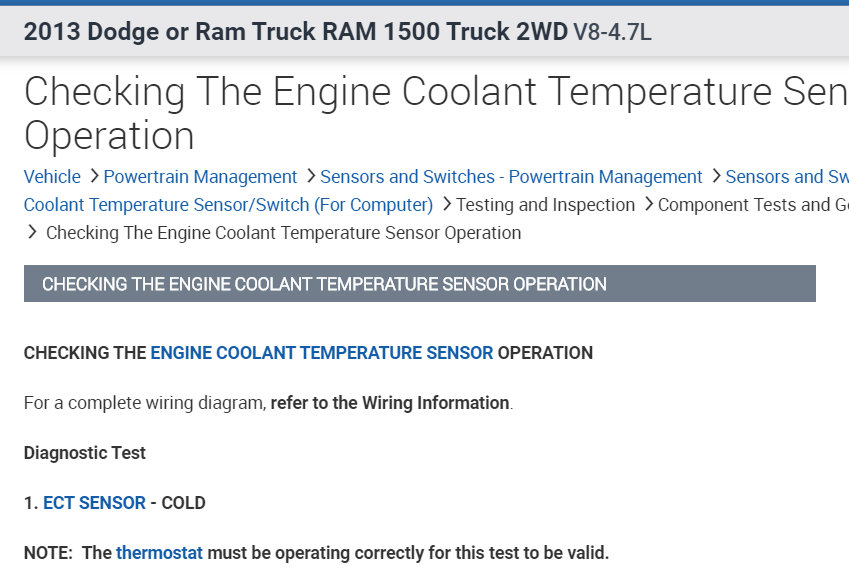Click the Vehicle breadcrumb link
849x578 pixels.
52,177
